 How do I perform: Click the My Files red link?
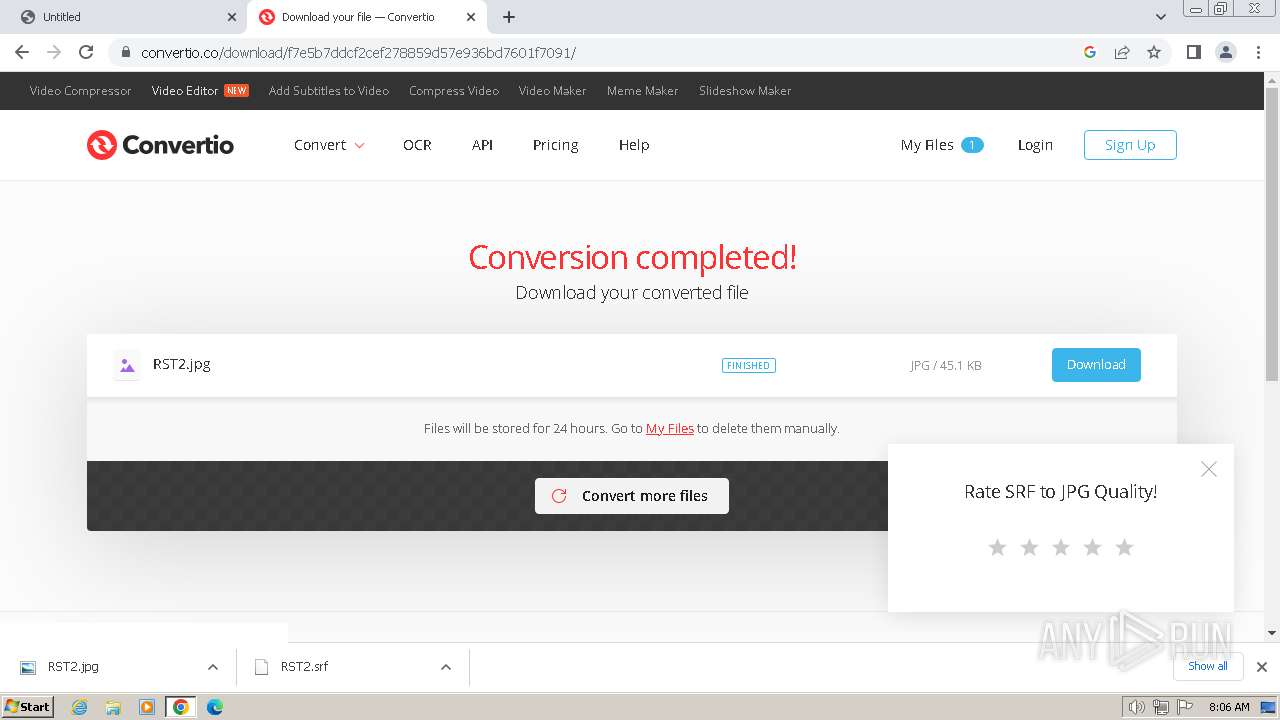click(x=670, y=428)
